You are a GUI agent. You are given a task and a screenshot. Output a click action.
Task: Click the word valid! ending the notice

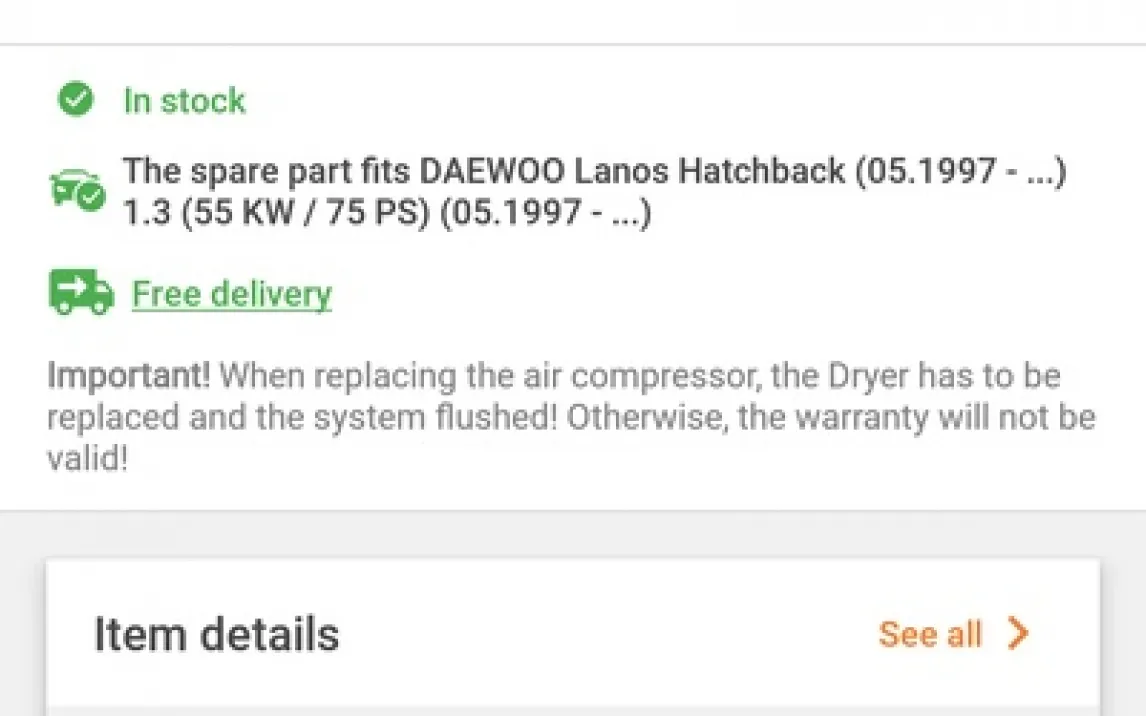pyautogui.click(x=88, y=458)
